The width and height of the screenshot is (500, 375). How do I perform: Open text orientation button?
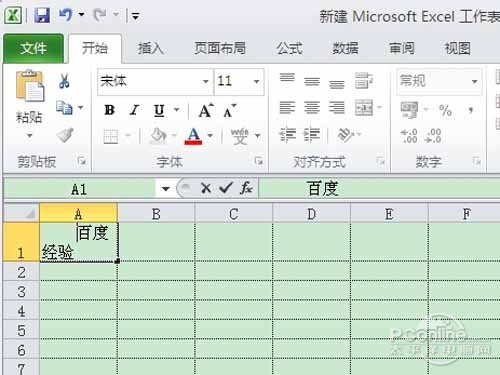tap(347, 135)
